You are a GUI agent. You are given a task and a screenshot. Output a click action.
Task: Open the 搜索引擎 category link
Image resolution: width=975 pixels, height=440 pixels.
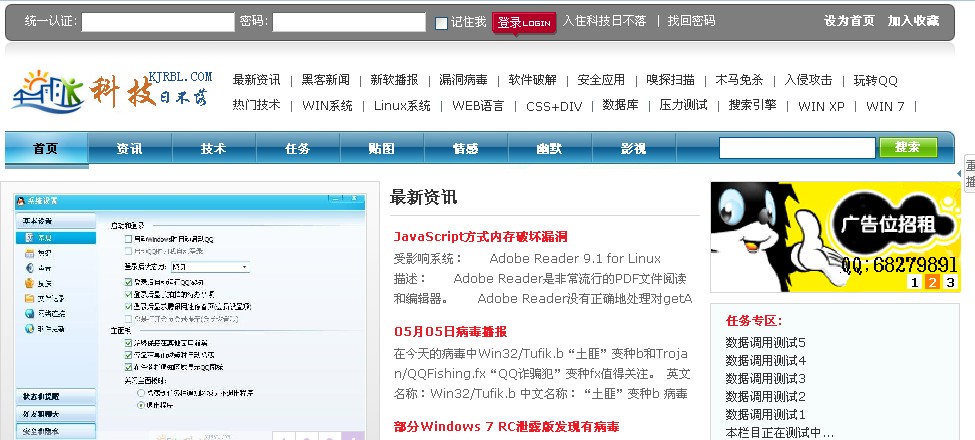pos(752,105)
